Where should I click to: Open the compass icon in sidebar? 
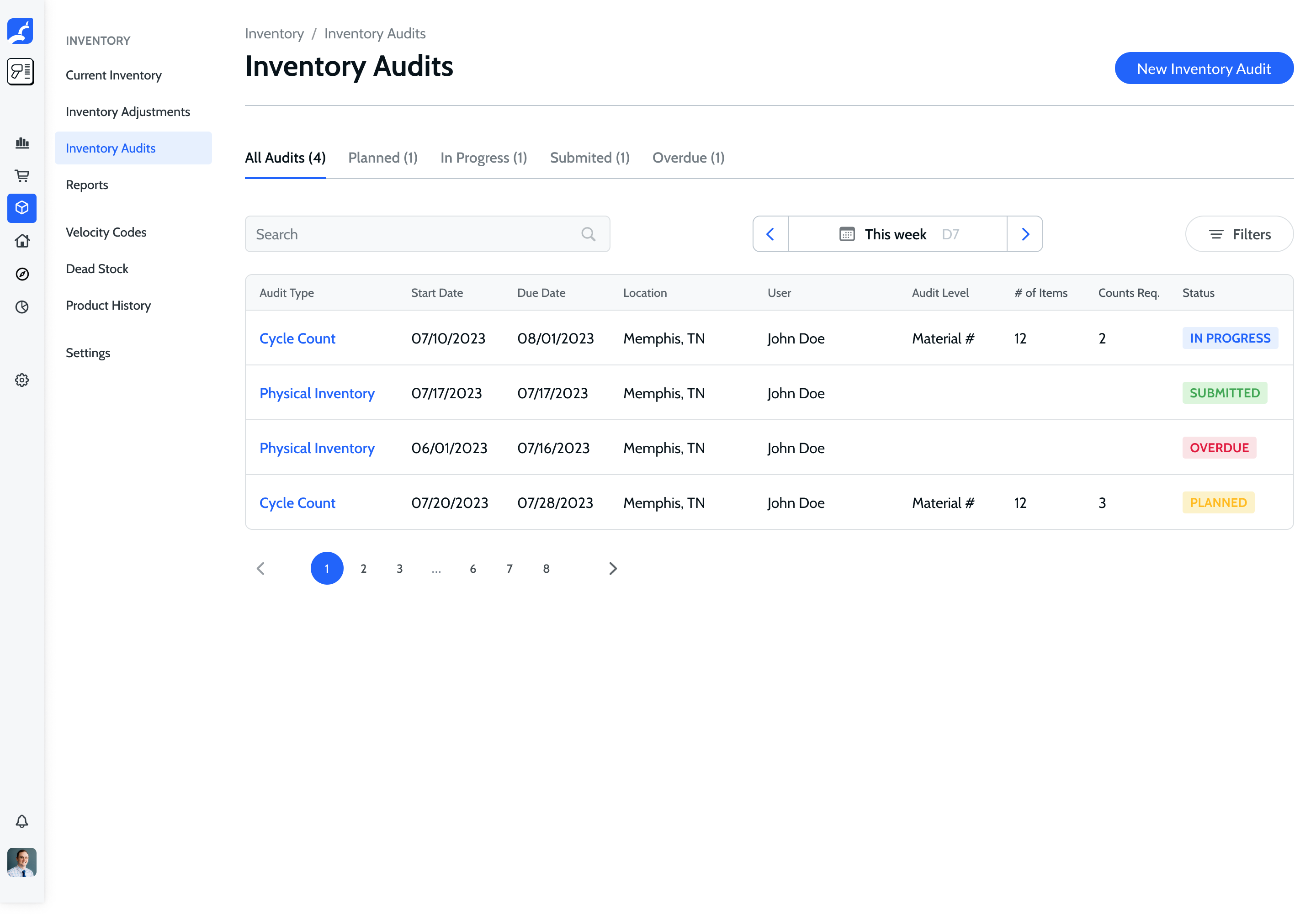point(22,274)
